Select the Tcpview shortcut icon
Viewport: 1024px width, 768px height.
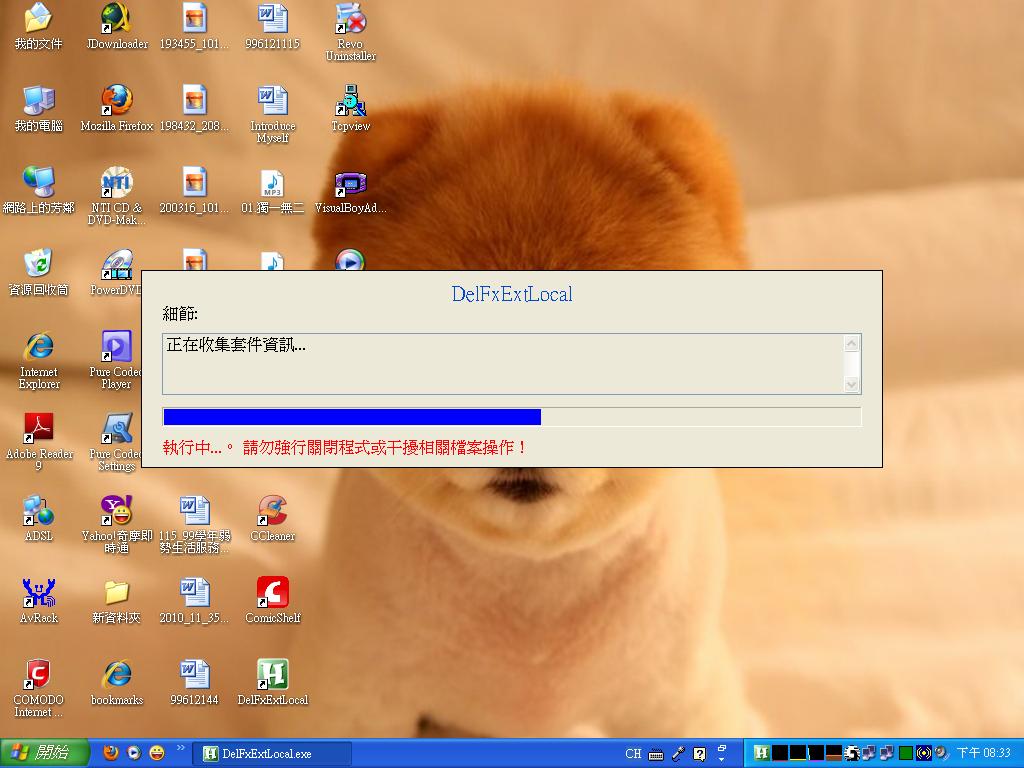351,109
